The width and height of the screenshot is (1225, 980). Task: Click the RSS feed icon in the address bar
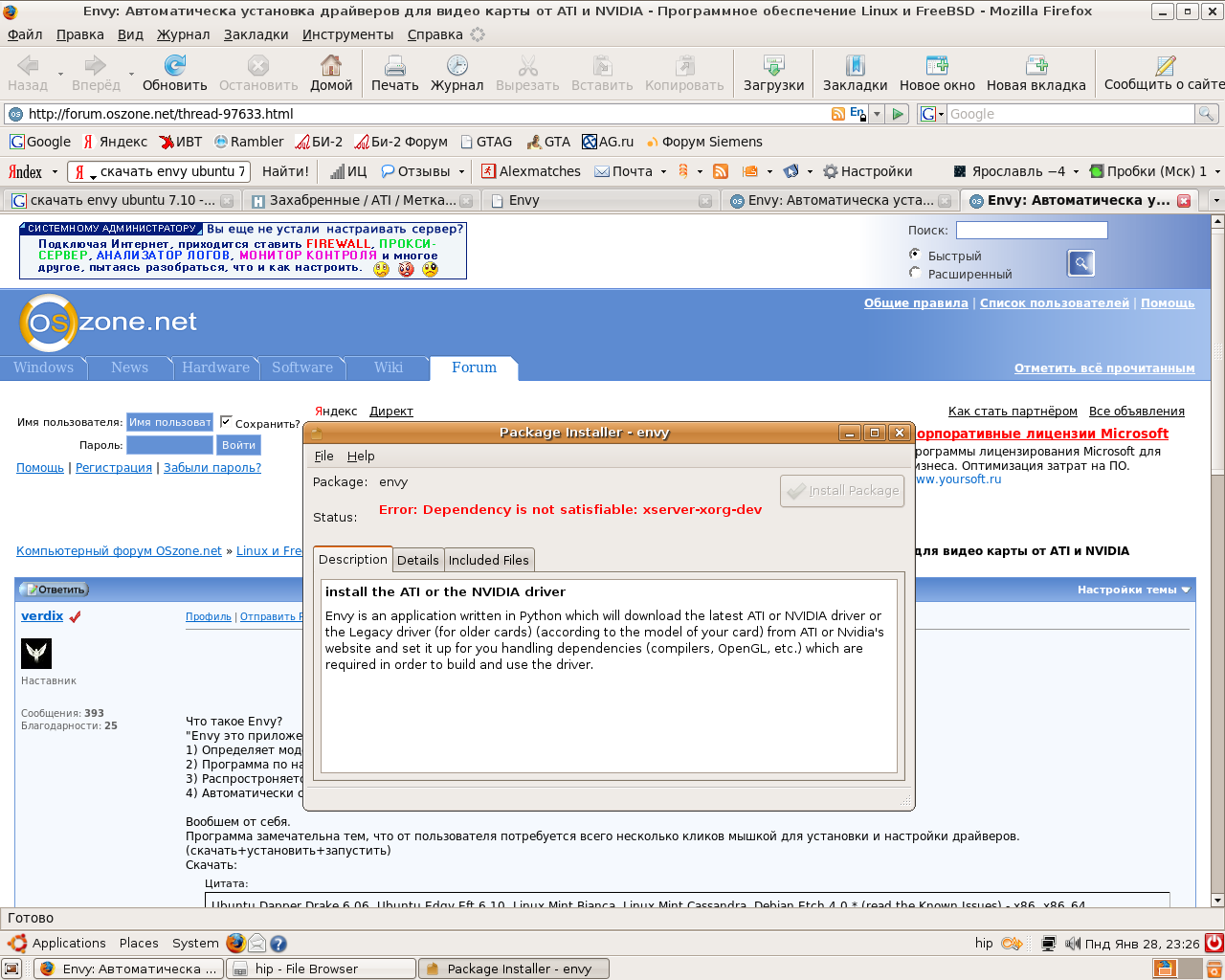click(838, 114)
